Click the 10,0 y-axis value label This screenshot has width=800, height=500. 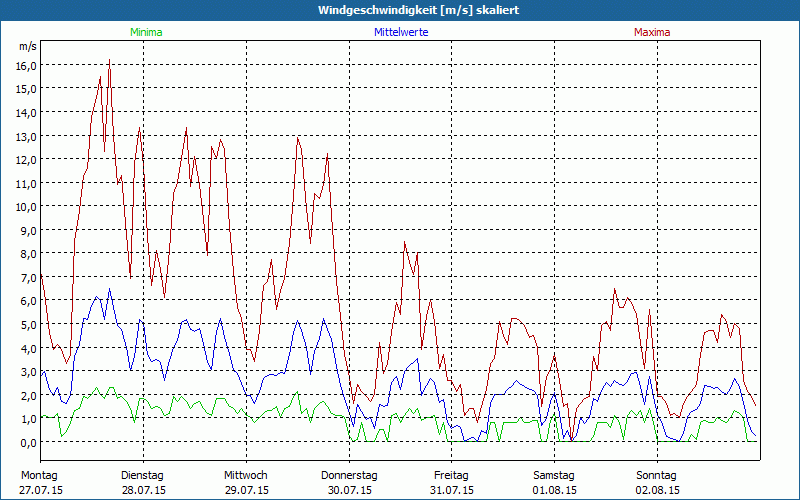27,207
